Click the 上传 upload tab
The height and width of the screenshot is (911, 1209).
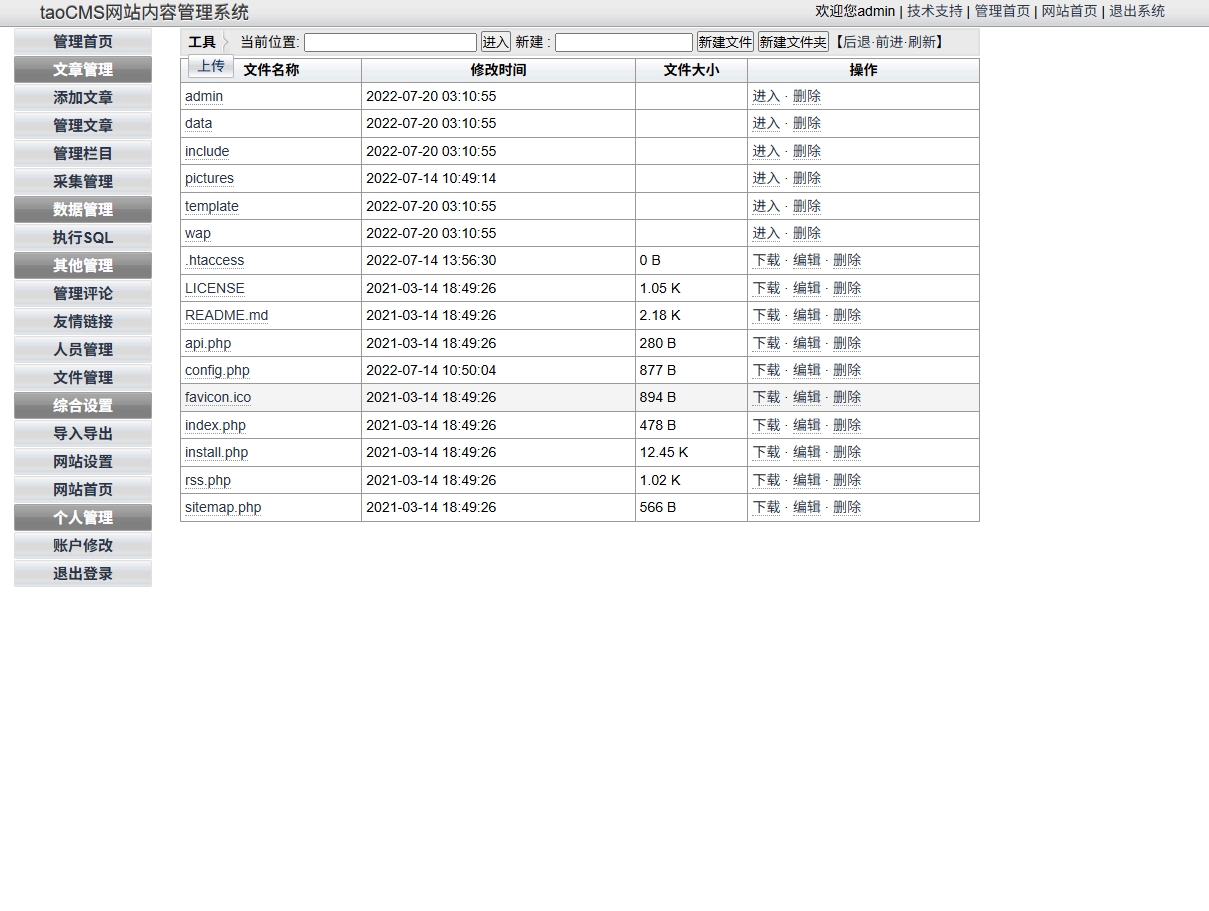tap(211, 66)
